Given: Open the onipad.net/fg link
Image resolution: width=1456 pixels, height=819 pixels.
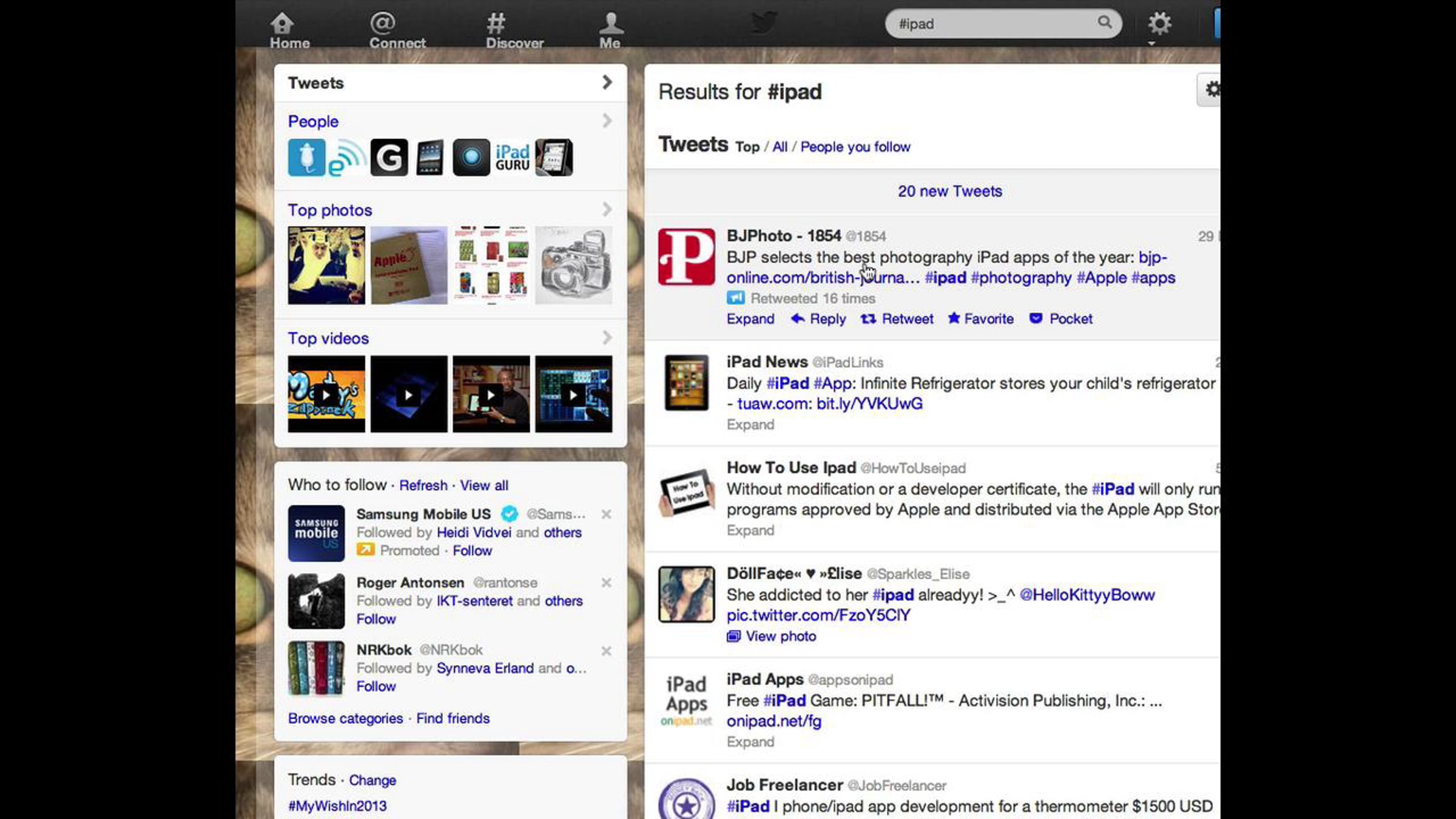Looking at the screenshot, I should click(774, 721).
